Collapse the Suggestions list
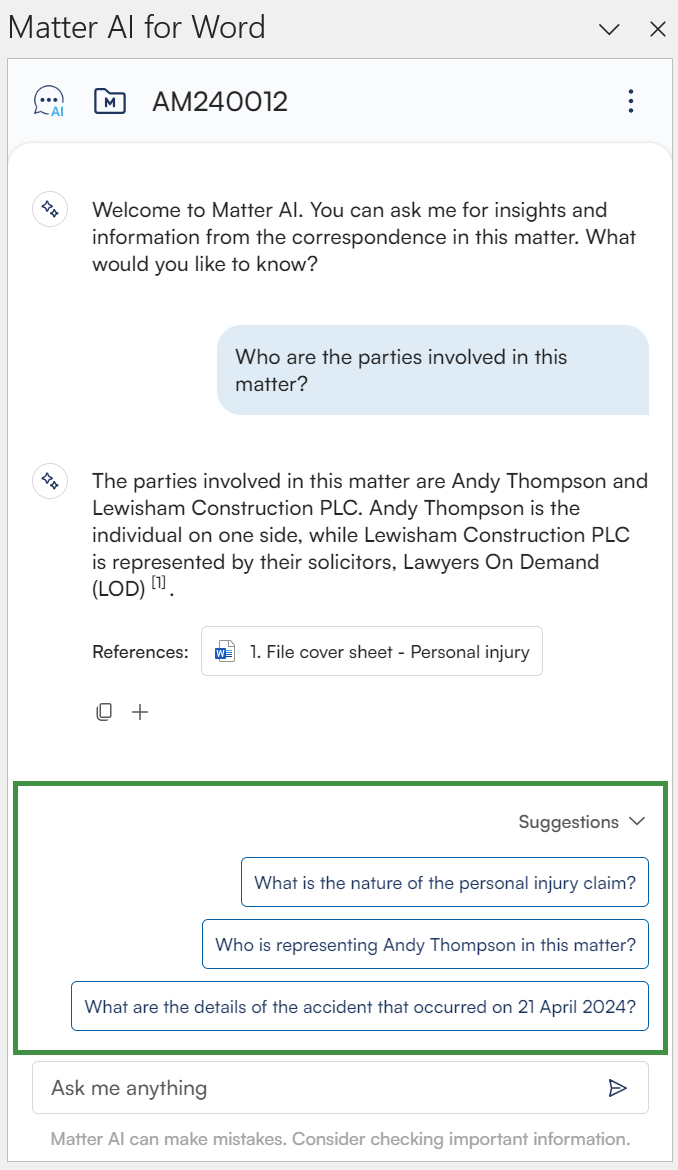The image size is (678, 1170). 637,822
